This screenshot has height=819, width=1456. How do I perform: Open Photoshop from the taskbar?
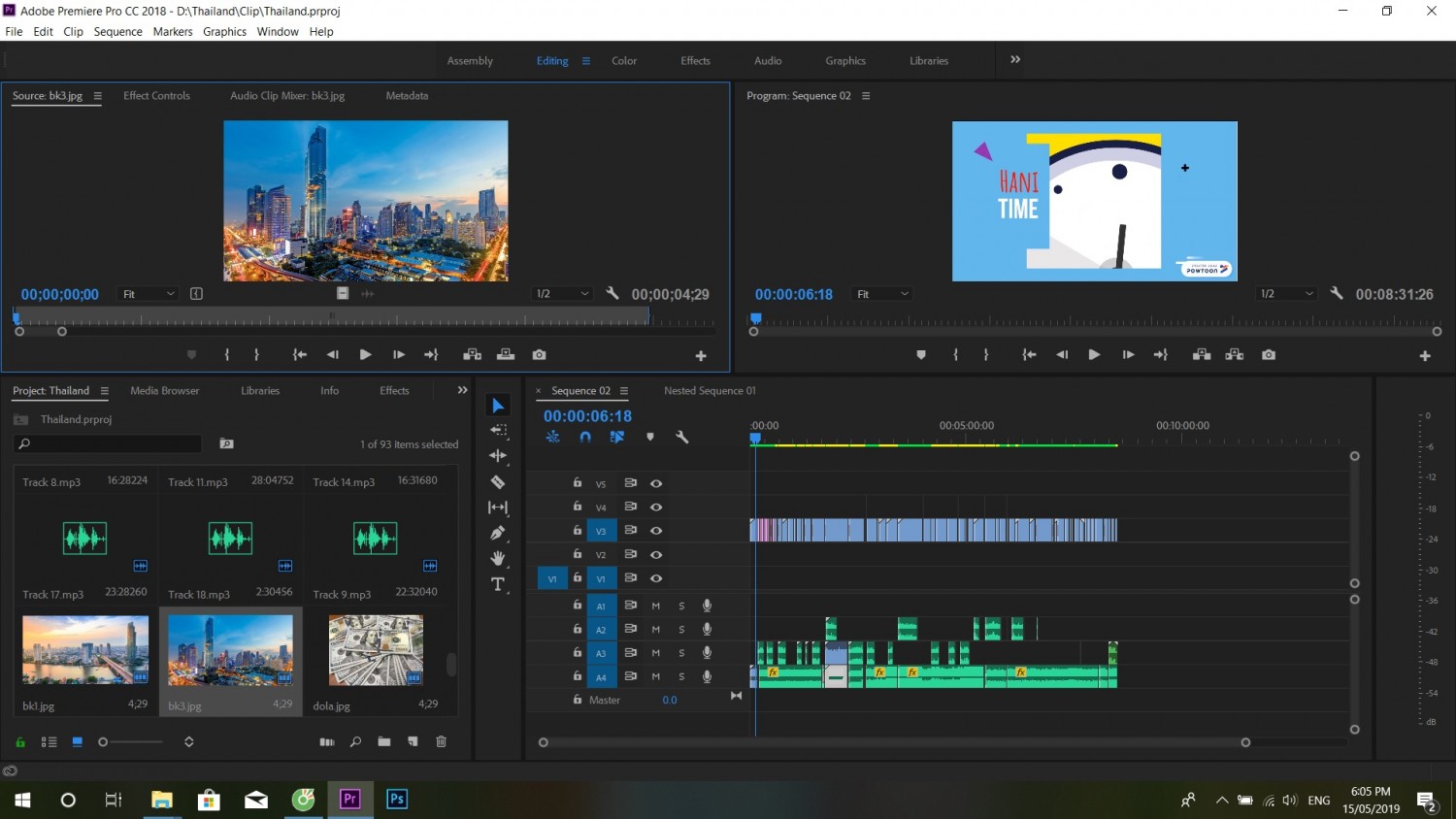[x=397, y=800]
